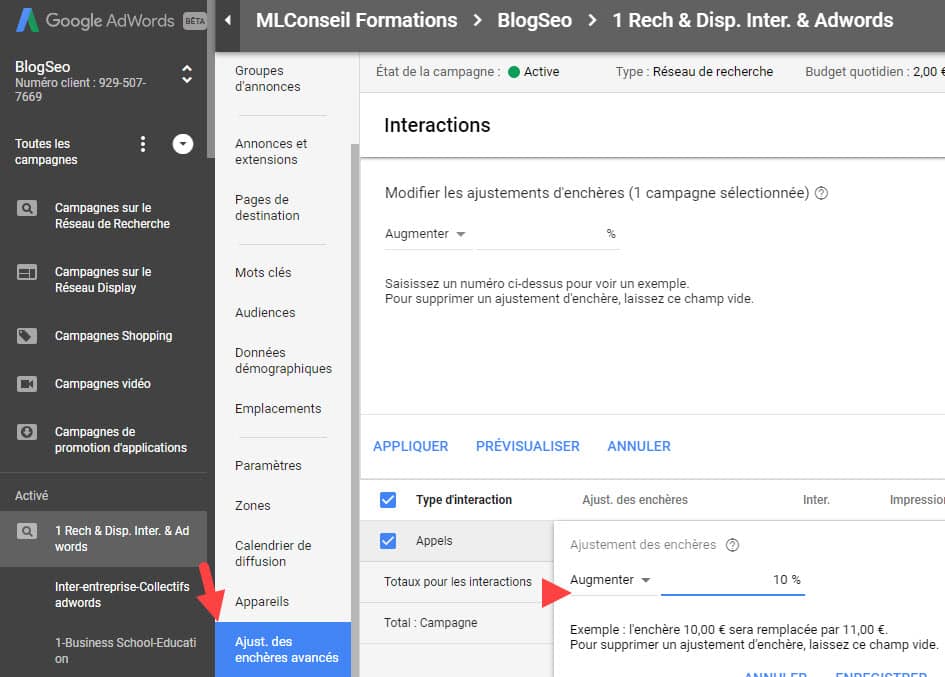Click the Google AdWords logo

(110, 20)
